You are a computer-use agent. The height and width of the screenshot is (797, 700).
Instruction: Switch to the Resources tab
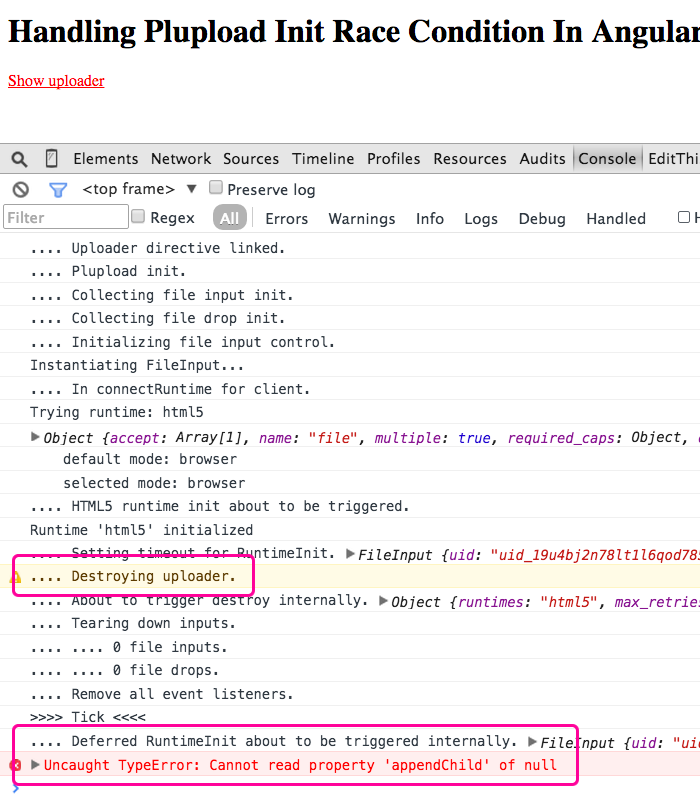coord(470,159)
